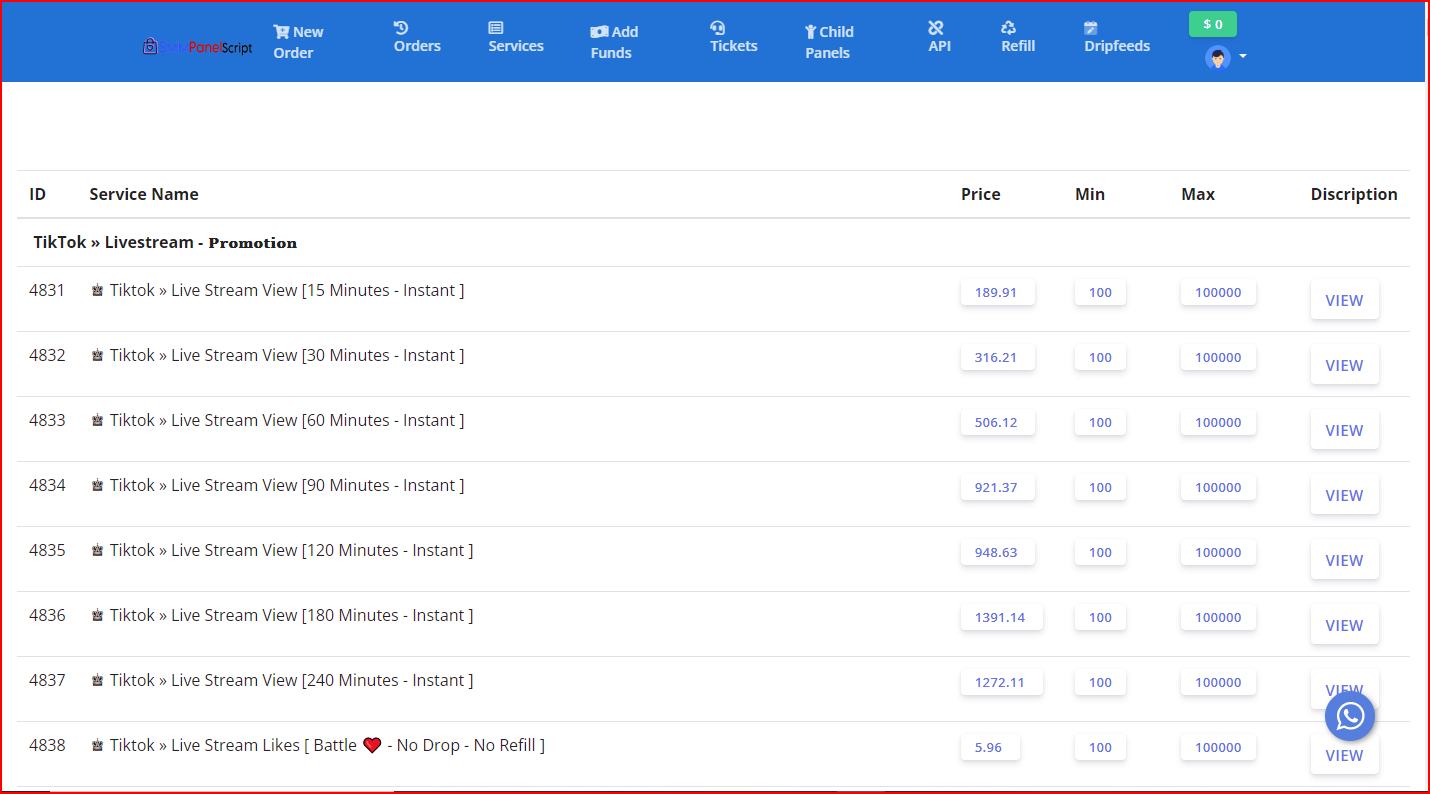This screenshot has height=794, width=1430.
Task: Click the floating WhatsApp chat button
Action: [x=1350, y=716]
